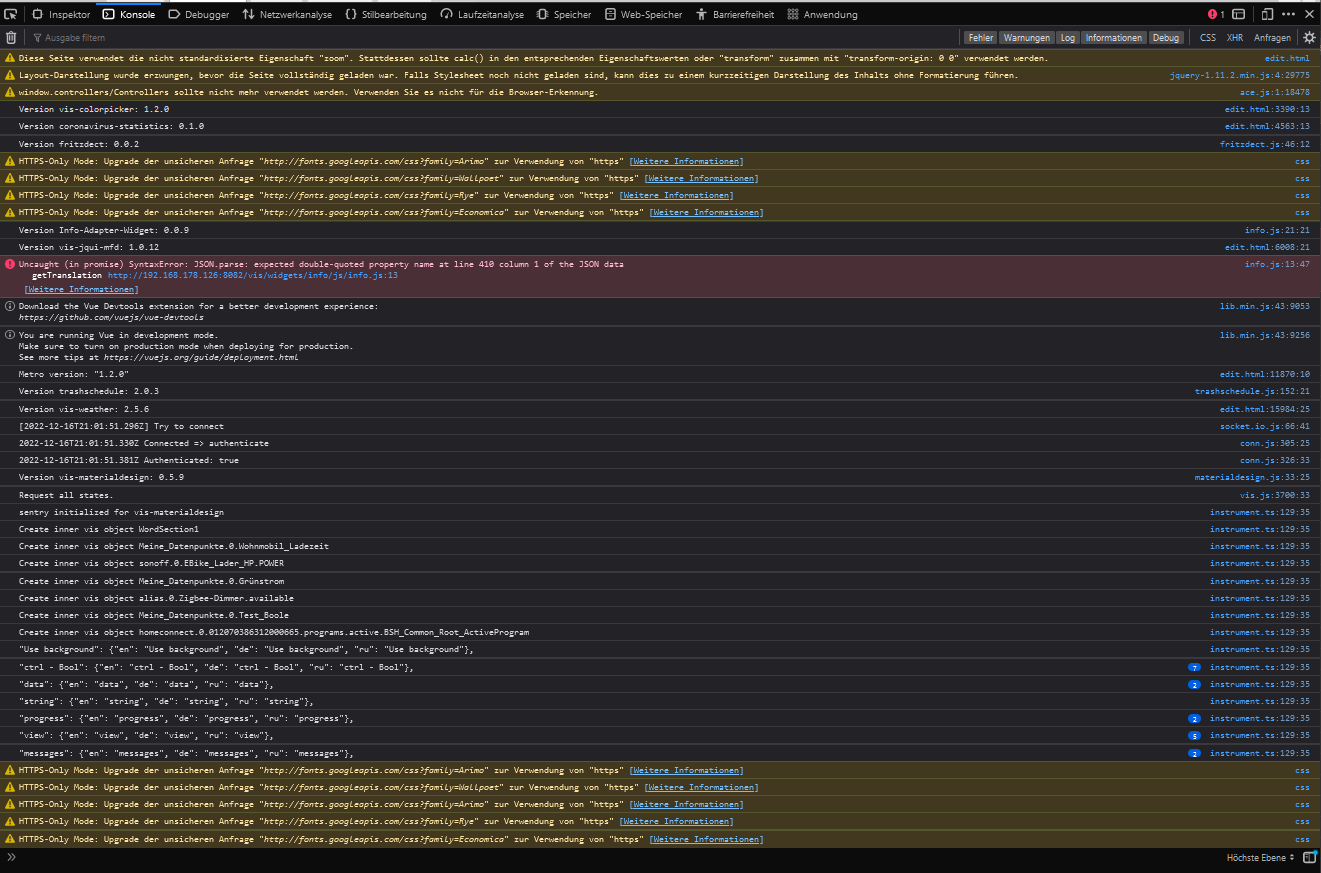The height and width of the screenshot is (873, 1321).
Task: Open the github.com/vuejs/vue-devtools link
Action: click(111, 317)
